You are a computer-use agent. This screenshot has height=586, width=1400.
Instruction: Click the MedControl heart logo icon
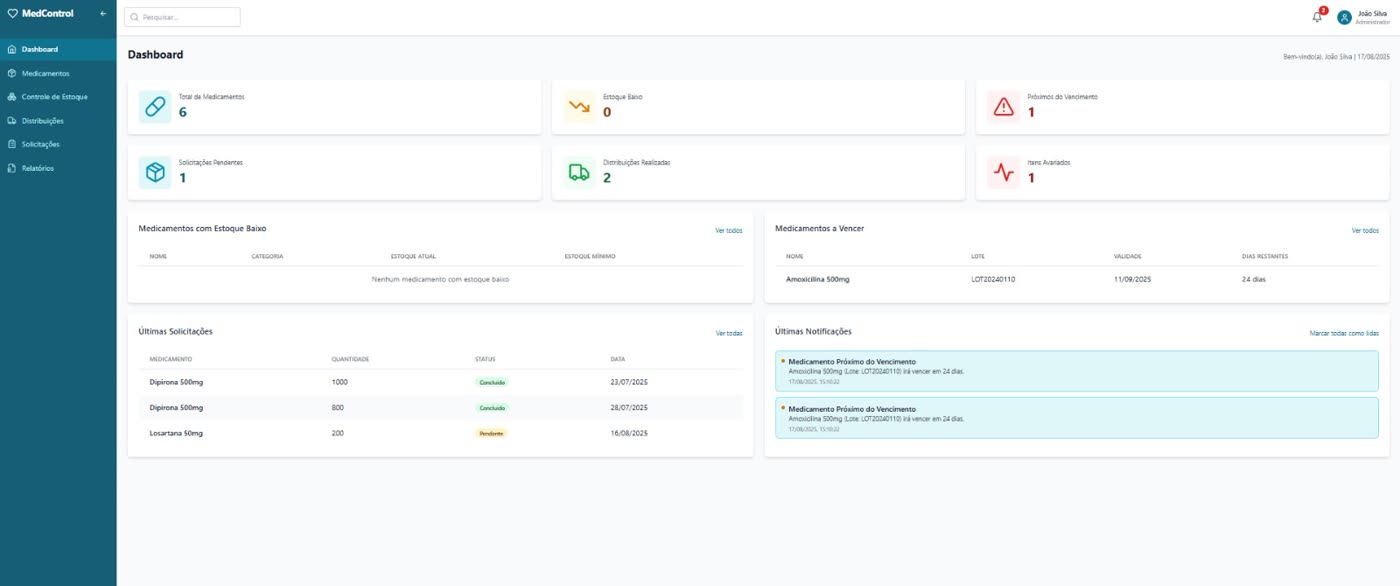[12, 14]
